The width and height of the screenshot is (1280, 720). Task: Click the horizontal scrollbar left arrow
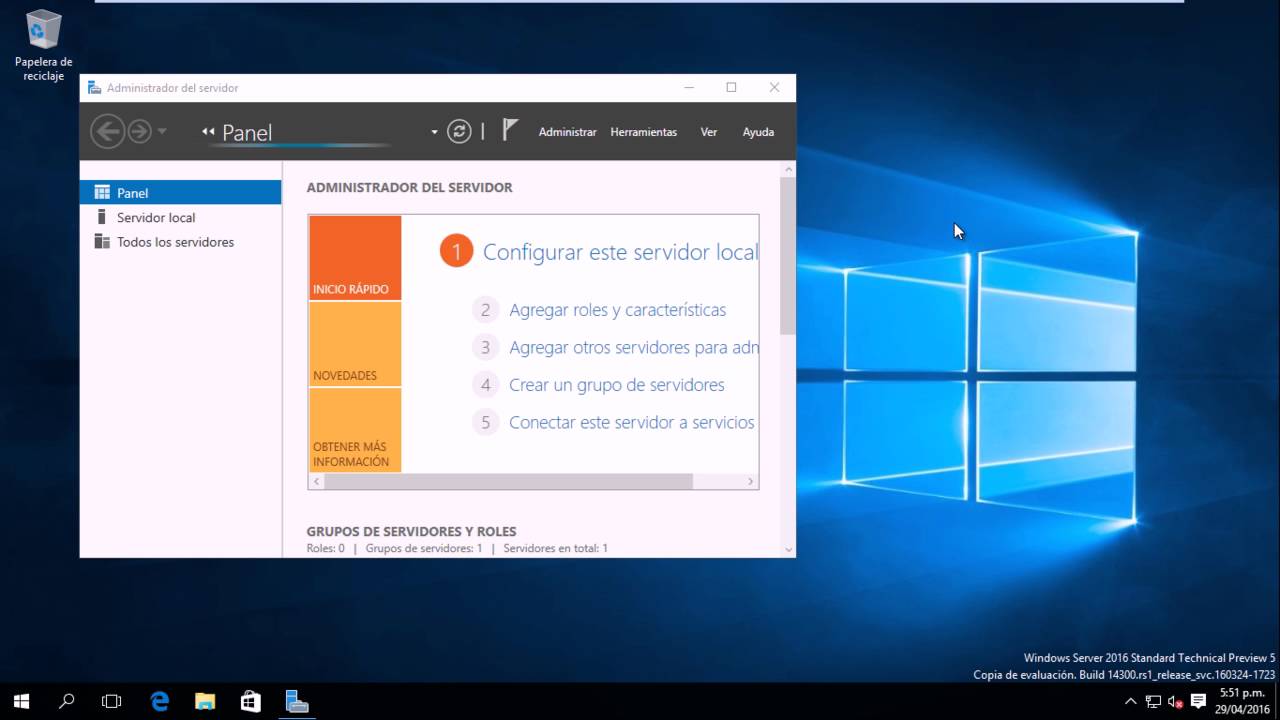click(316, 481)
